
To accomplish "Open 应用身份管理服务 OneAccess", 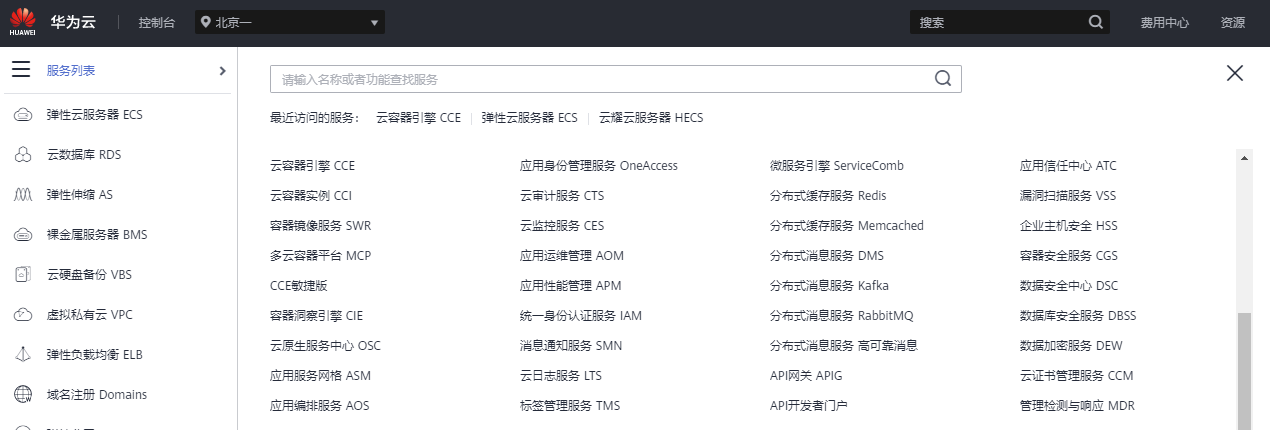I will pos(599,165).
